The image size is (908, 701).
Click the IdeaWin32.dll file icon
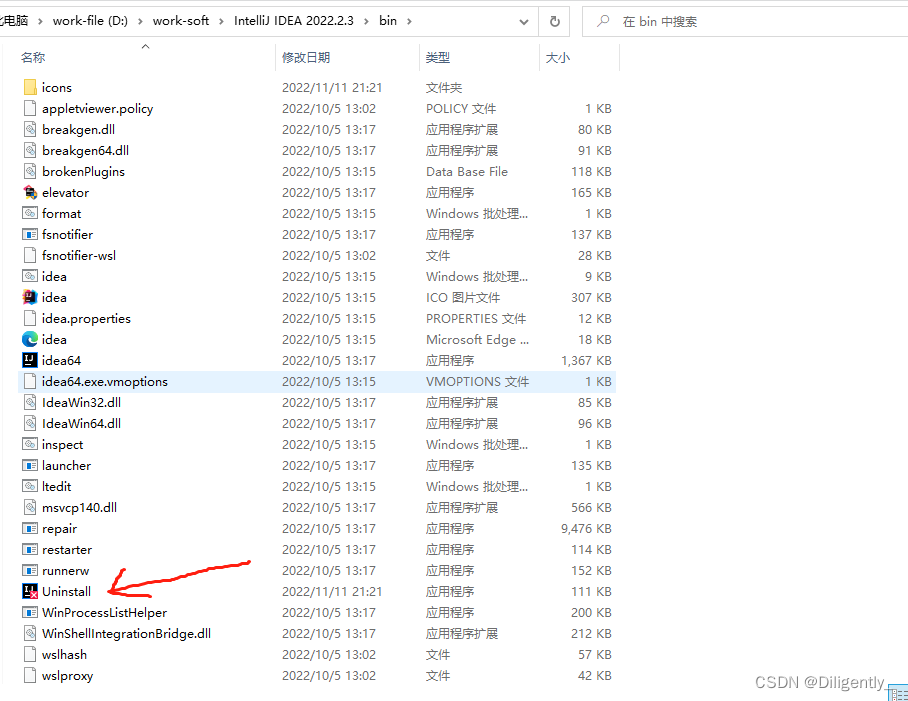30,402
